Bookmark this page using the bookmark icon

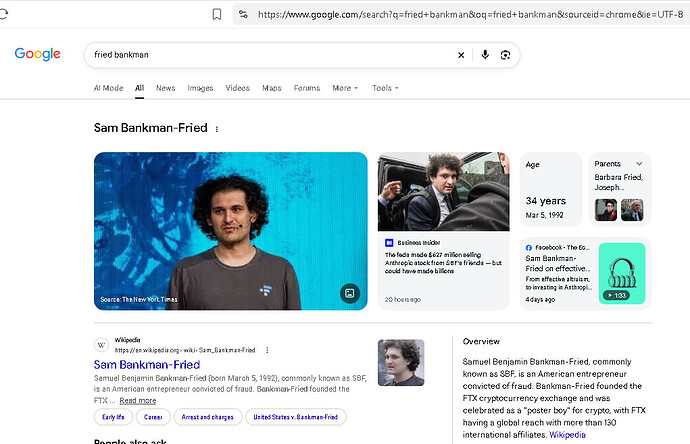217,15
